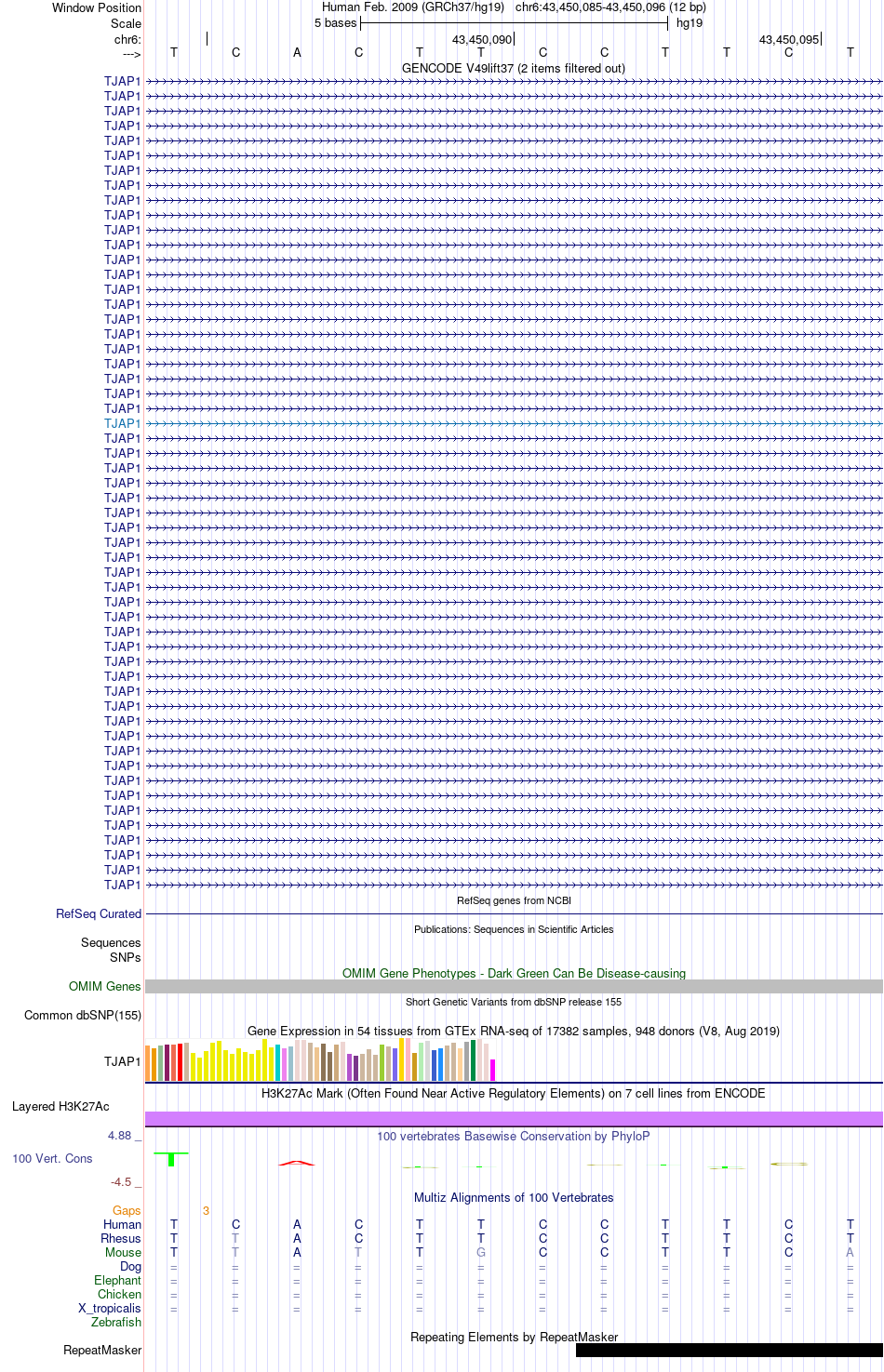The image size is (884, 1372).
Task: Select the light-blue highlighted TJAP1 transcript label
Action: [x=123, y=423]
